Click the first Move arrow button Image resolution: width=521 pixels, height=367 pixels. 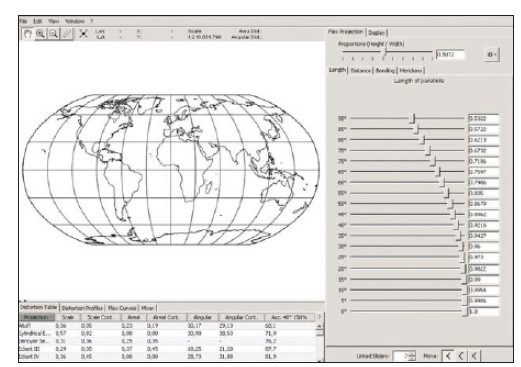point(448,356)
